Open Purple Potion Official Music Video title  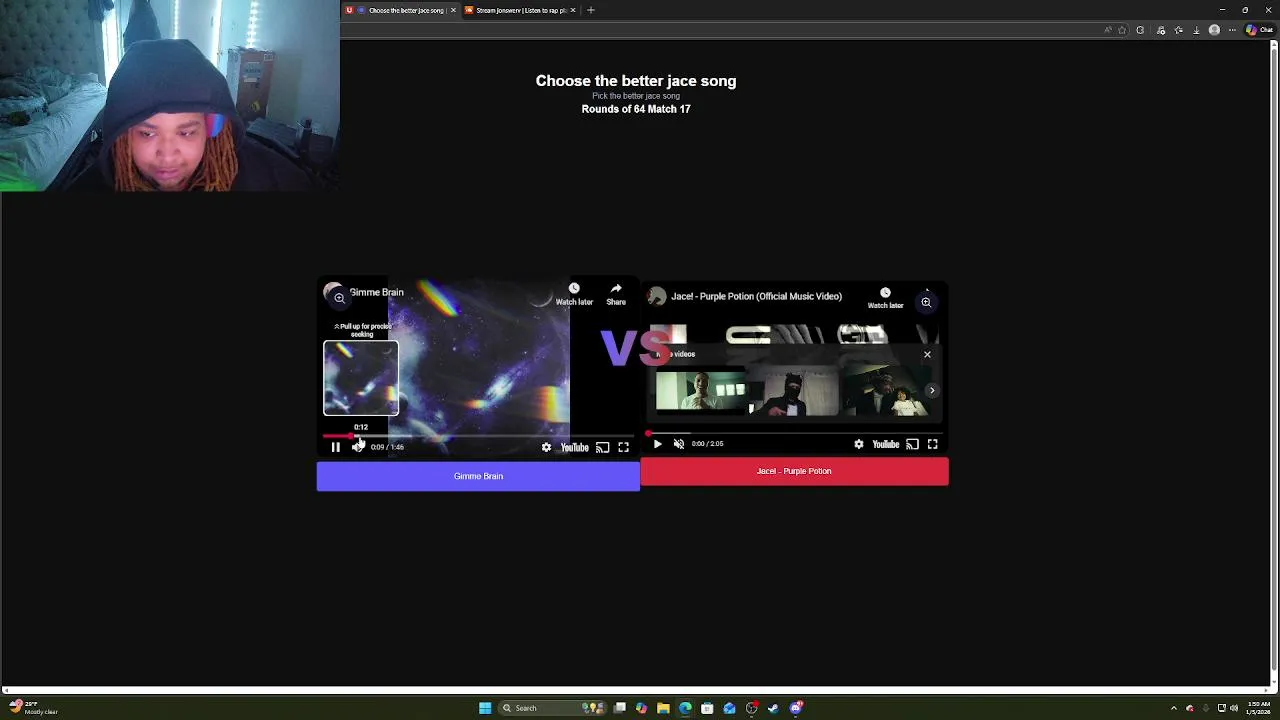[756, 296]
